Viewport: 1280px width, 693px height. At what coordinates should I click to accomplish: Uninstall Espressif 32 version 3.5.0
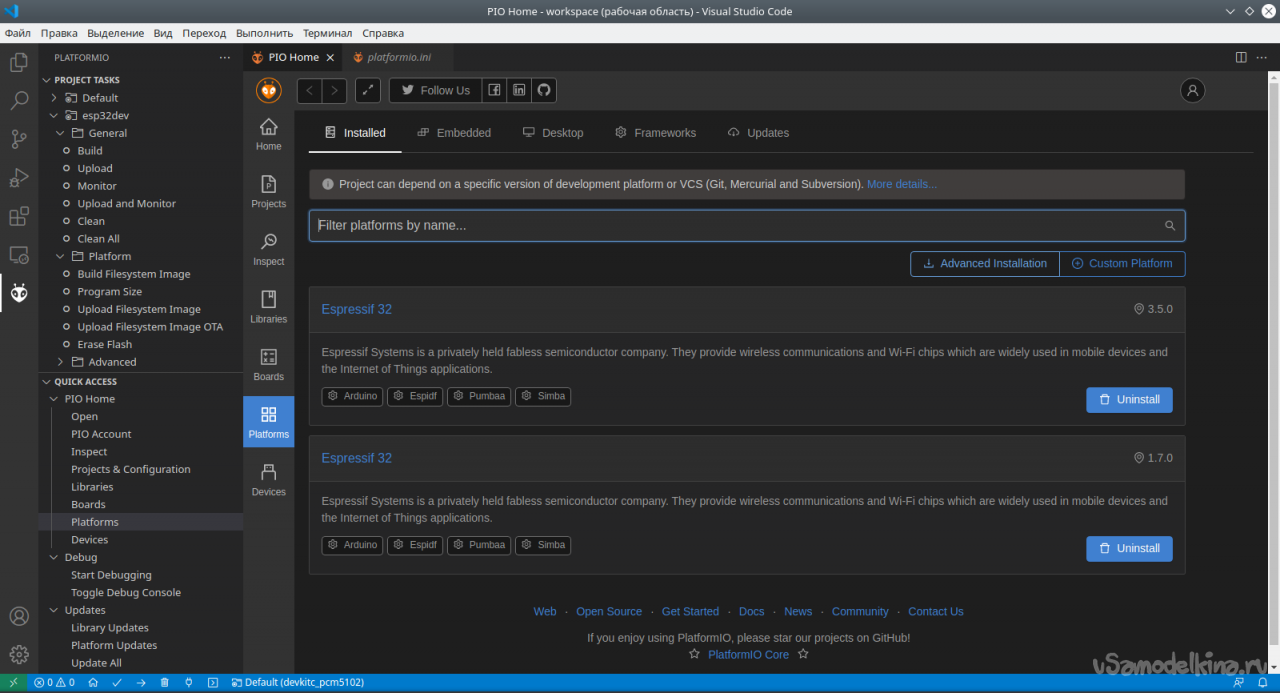[x=1129, y=400]
